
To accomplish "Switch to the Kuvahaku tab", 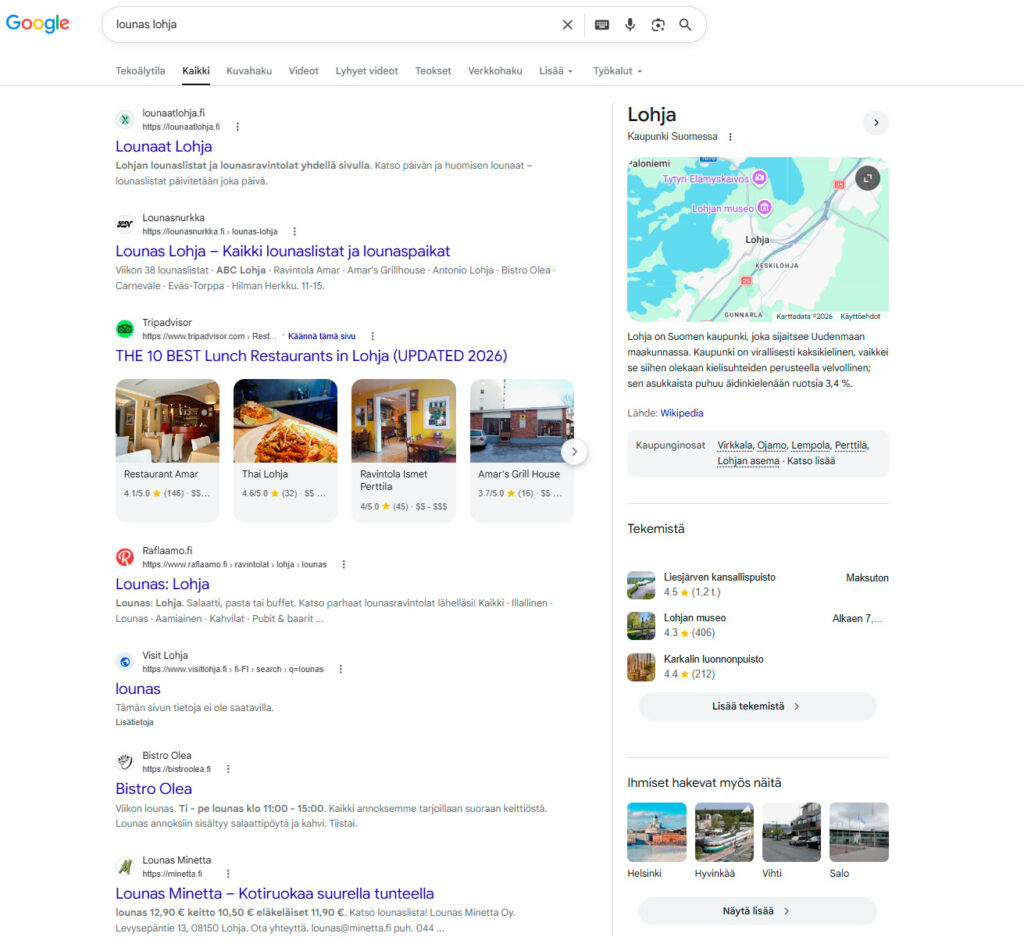I will [249, 71].
